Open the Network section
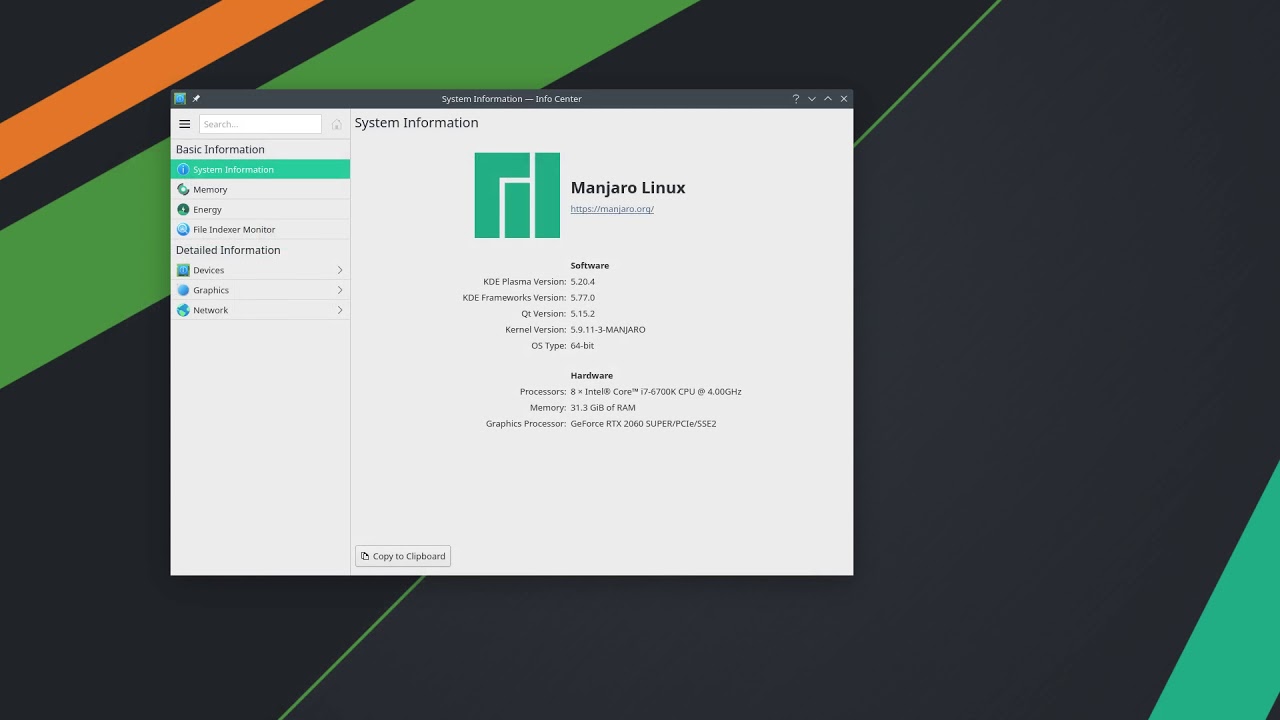 pyautogui.click(x=260, y=310)
